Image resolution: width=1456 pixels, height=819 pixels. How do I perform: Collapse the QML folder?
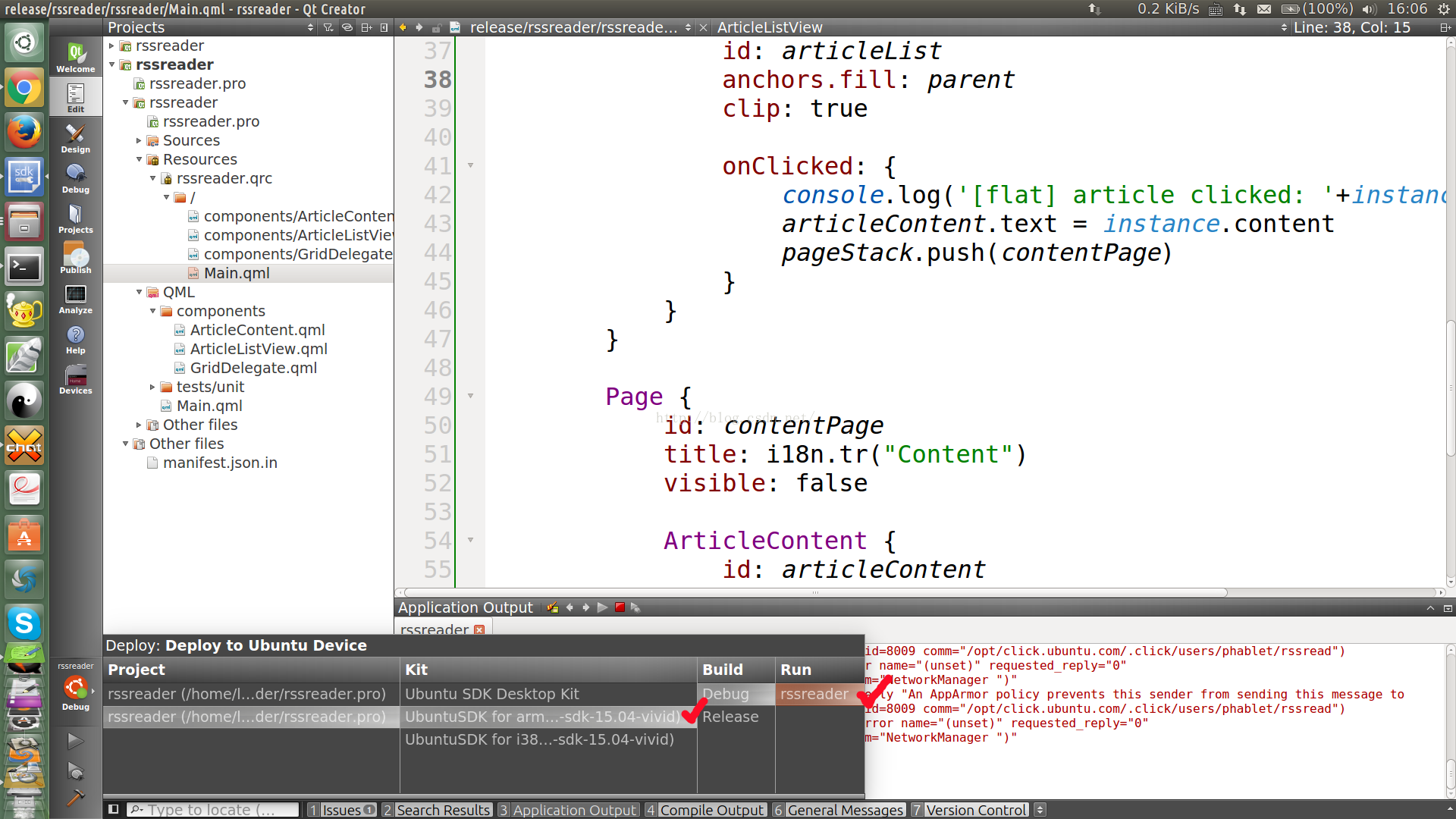(x=139, y=292)
